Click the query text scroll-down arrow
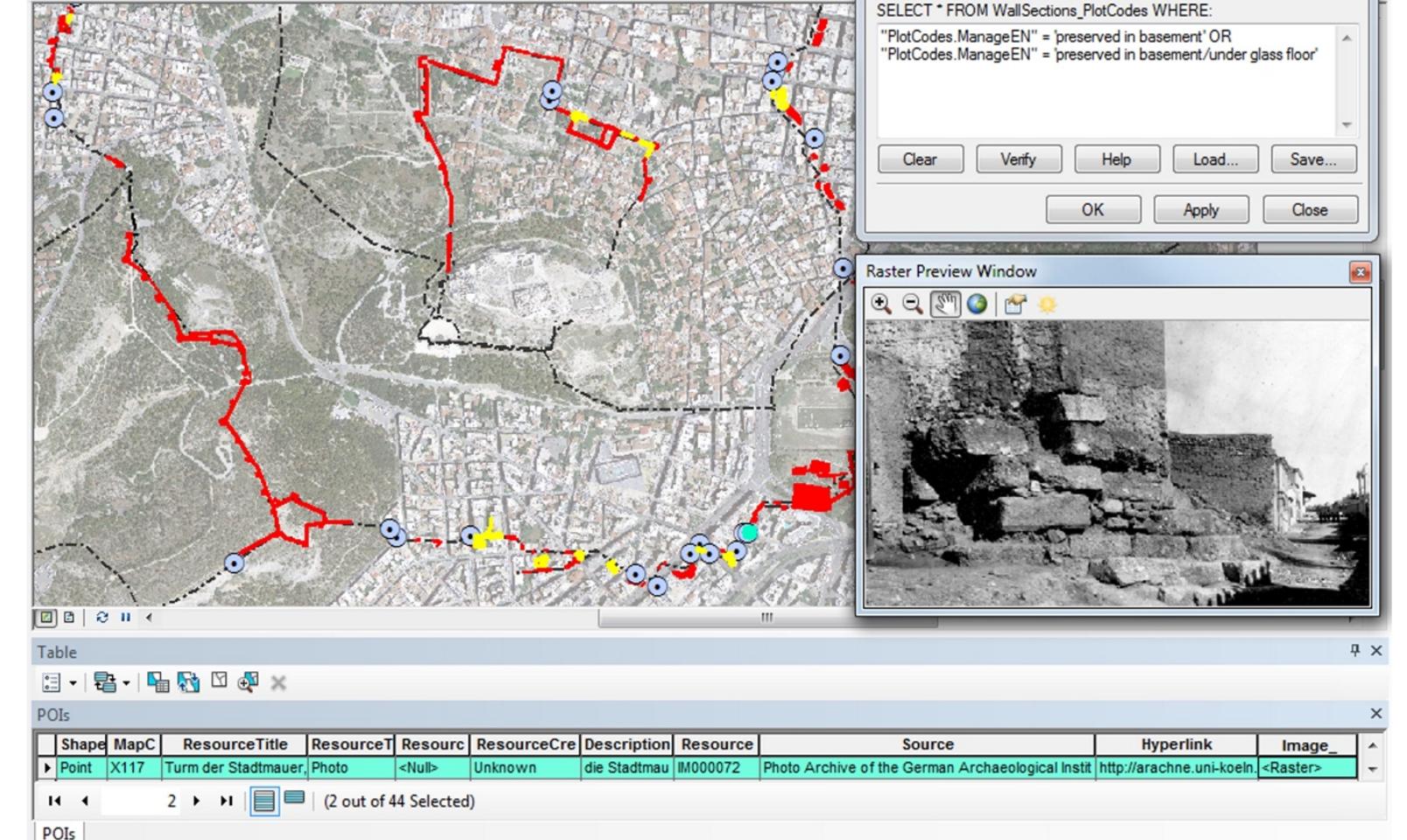The width and height of the screenshot is (1407, 840). (x=1346, y=125)
